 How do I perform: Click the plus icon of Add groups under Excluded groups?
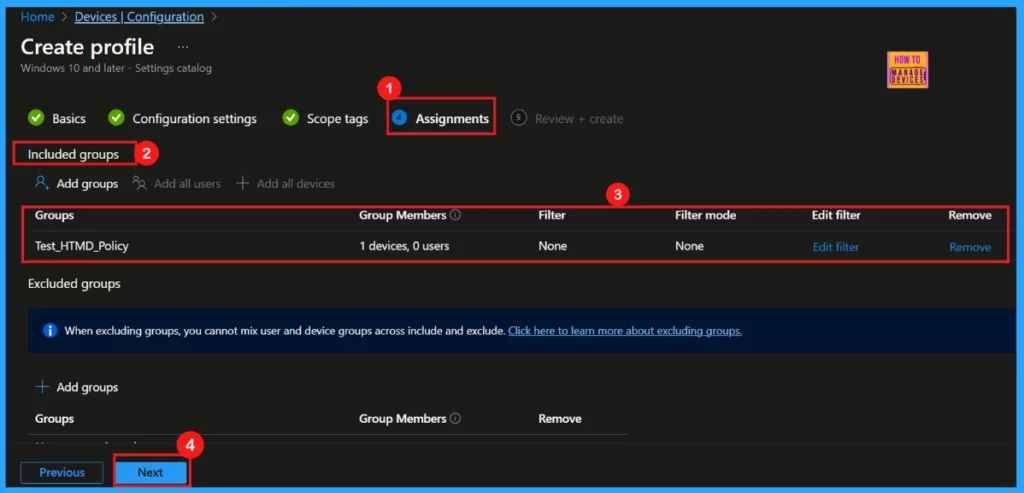(x=42, y=387)
